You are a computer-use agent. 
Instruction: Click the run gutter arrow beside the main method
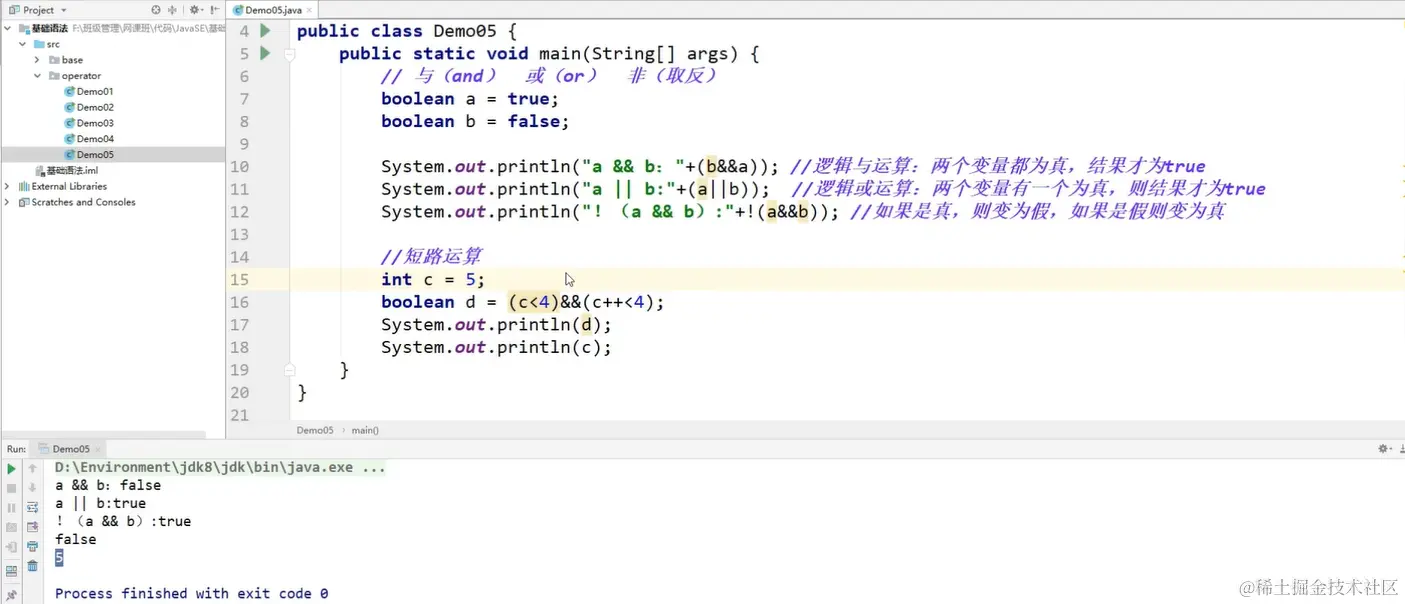[265, 53]
